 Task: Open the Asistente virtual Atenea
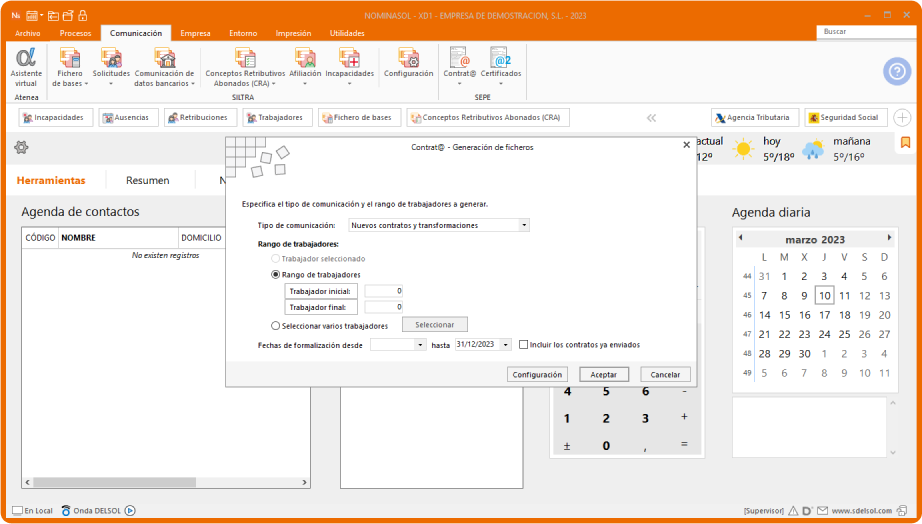click(26, 67)
